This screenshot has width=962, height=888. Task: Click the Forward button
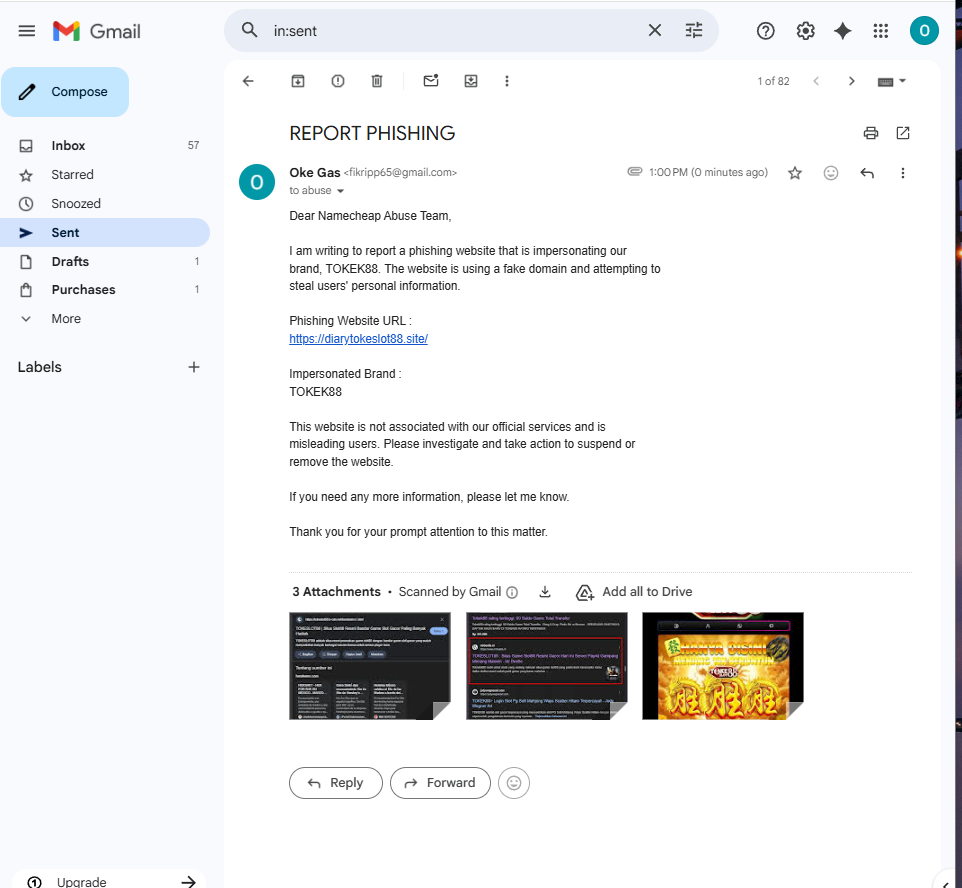point(440,783)
